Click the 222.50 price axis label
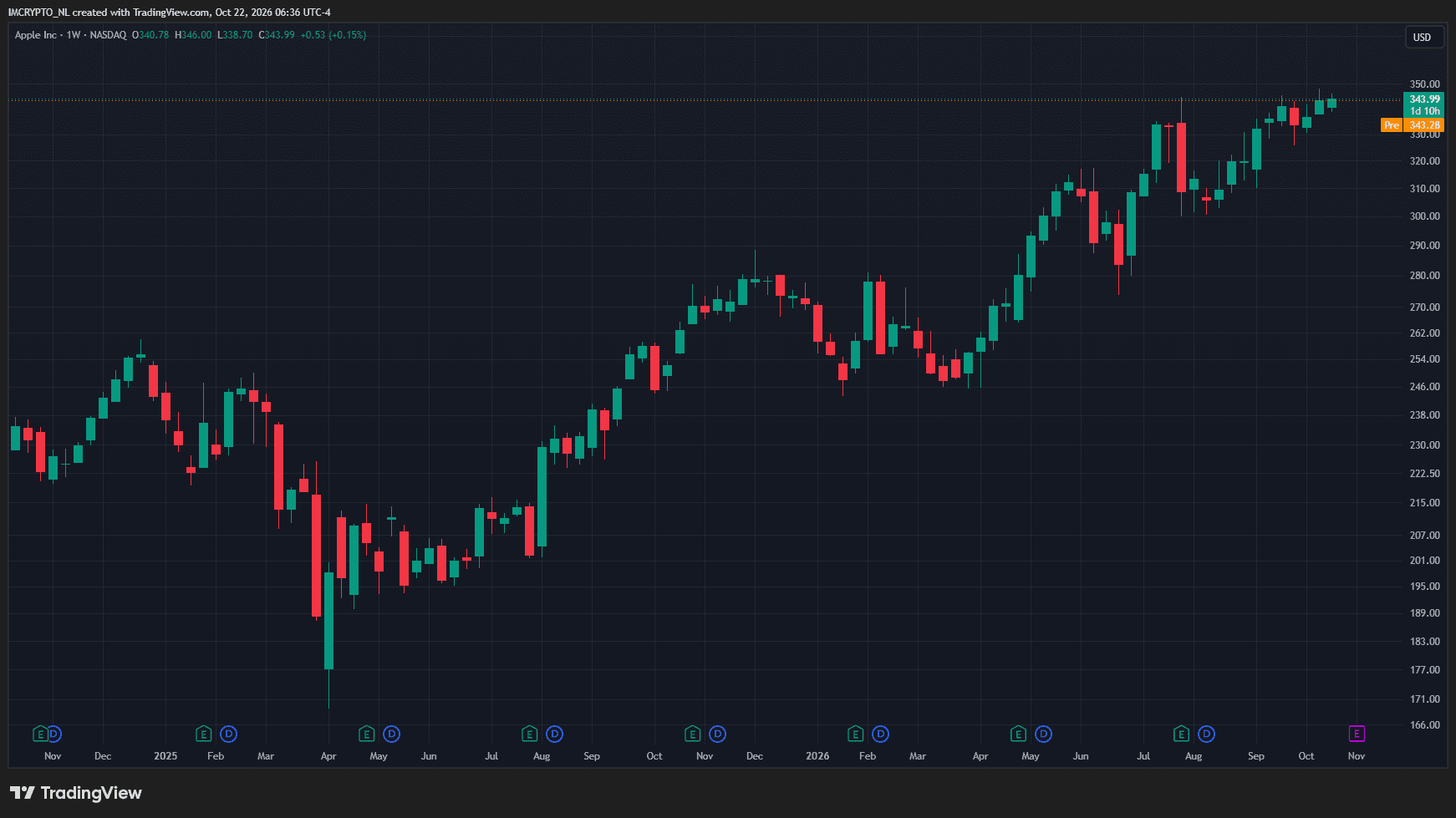Image resolution: width=1456 pixels, height=818 pixels. click(x=1425, y=474)
